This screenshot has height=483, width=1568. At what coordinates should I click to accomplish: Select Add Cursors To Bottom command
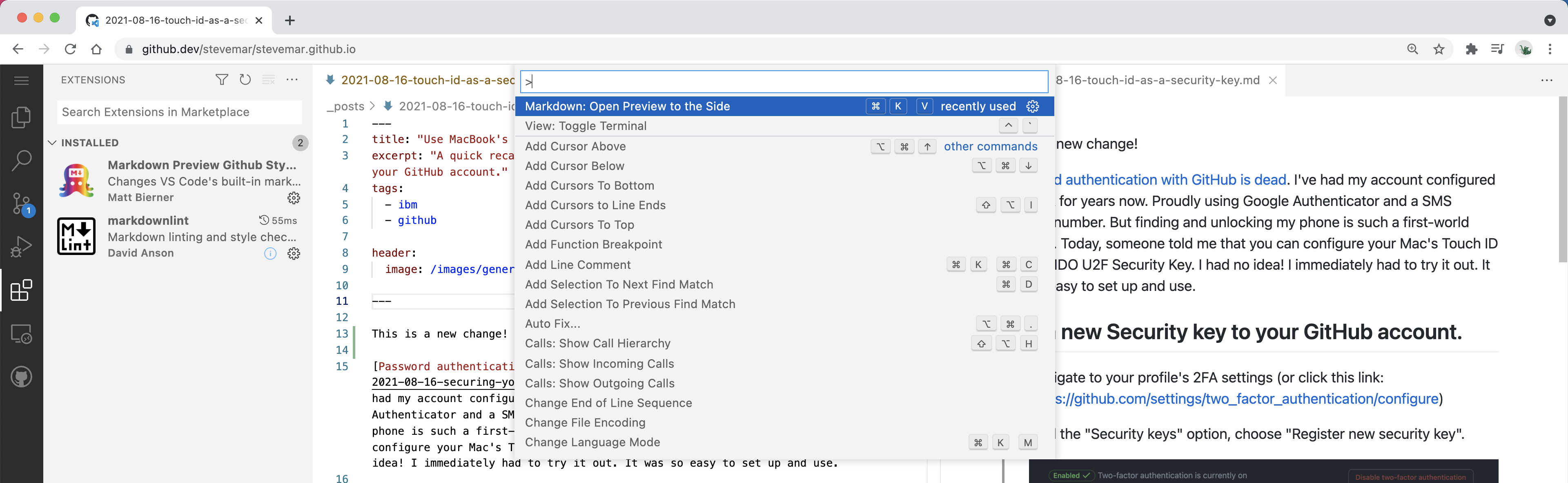pos(784,186)
